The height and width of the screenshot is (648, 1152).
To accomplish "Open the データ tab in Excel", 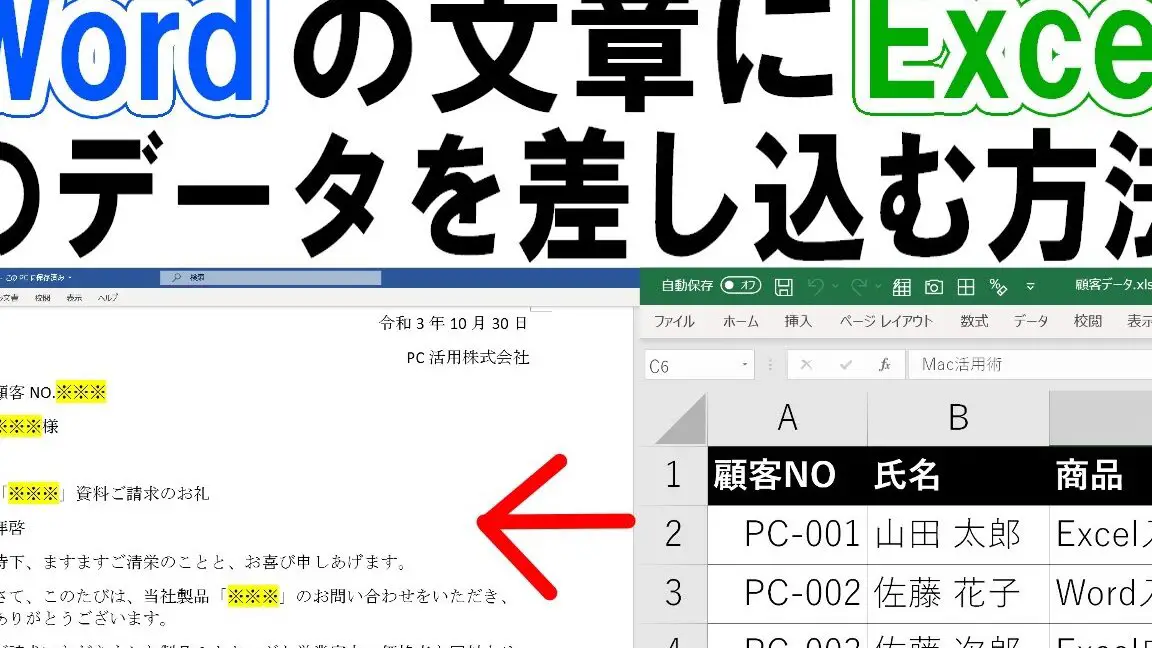I will coord(1031,321).
